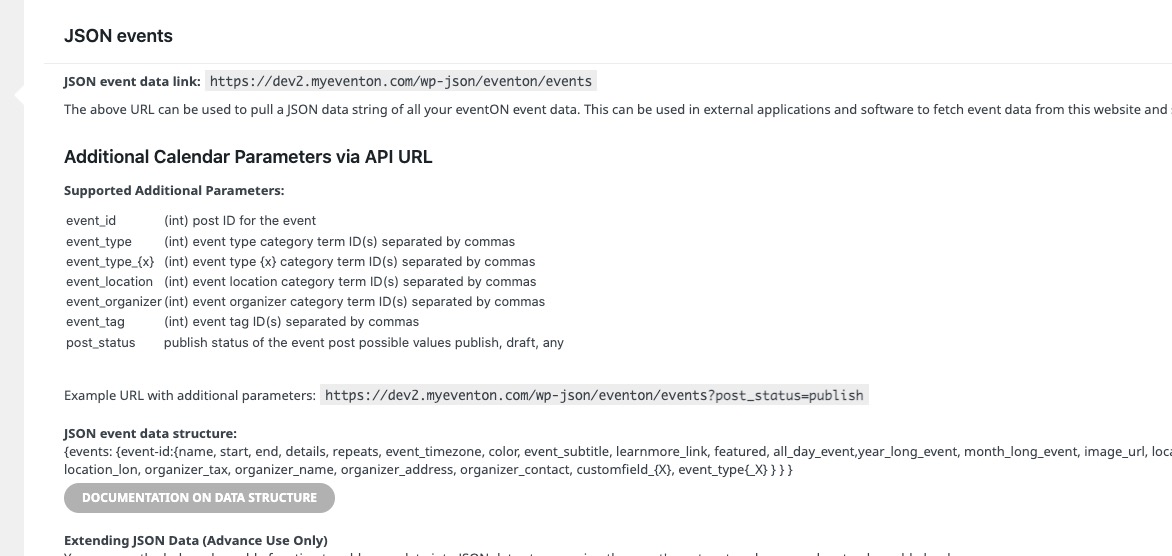
Task: Click Additional Calendar Parameters via API URL heading
Action: pyautogui.click(x=248, y=157)
